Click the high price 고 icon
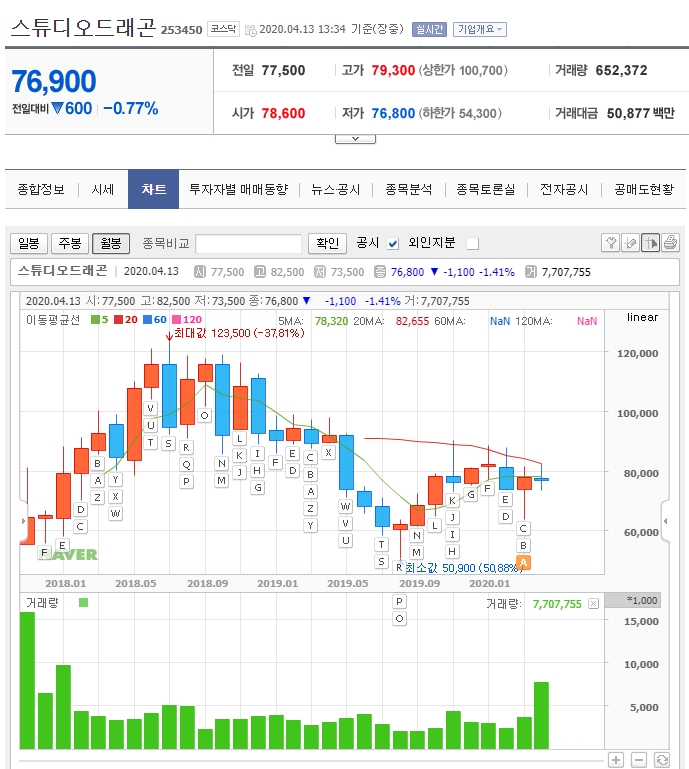Image resolution: width=689 pixels, height=769 pixels. (x=259, y=272)
